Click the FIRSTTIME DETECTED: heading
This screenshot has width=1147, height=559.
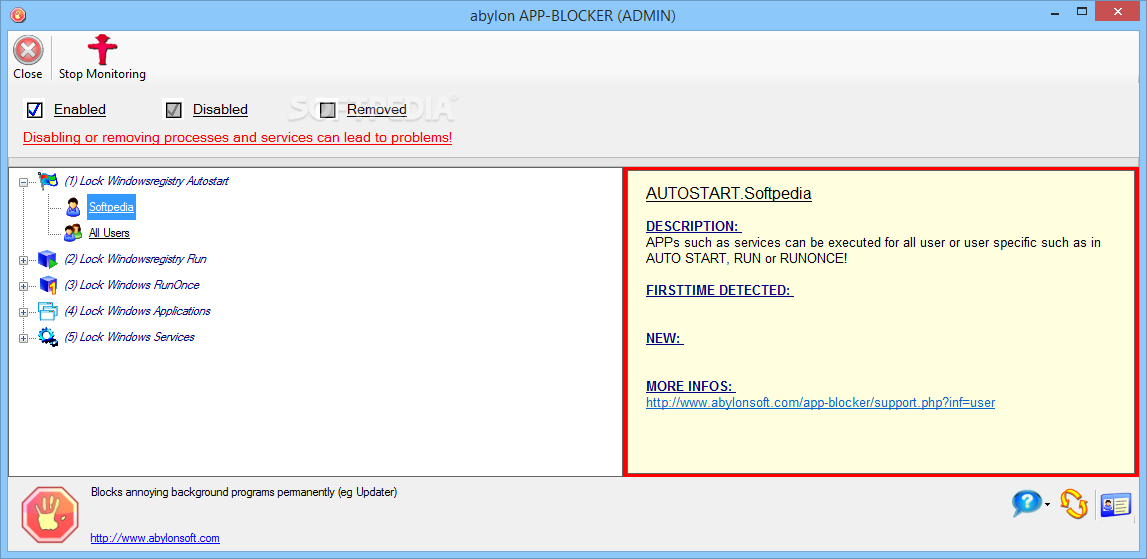[x=720, y=290]
